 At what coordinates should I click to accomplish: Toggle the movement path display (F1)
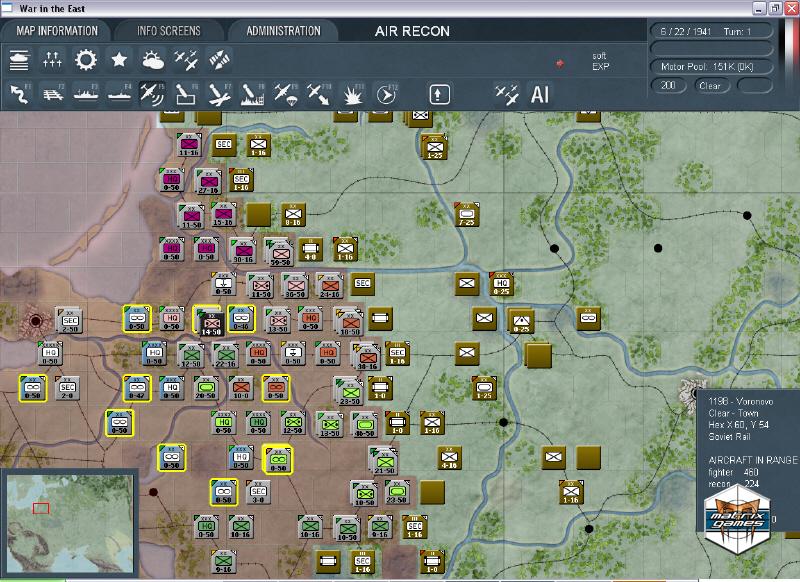pyautogui.click(x=20, y=96)
